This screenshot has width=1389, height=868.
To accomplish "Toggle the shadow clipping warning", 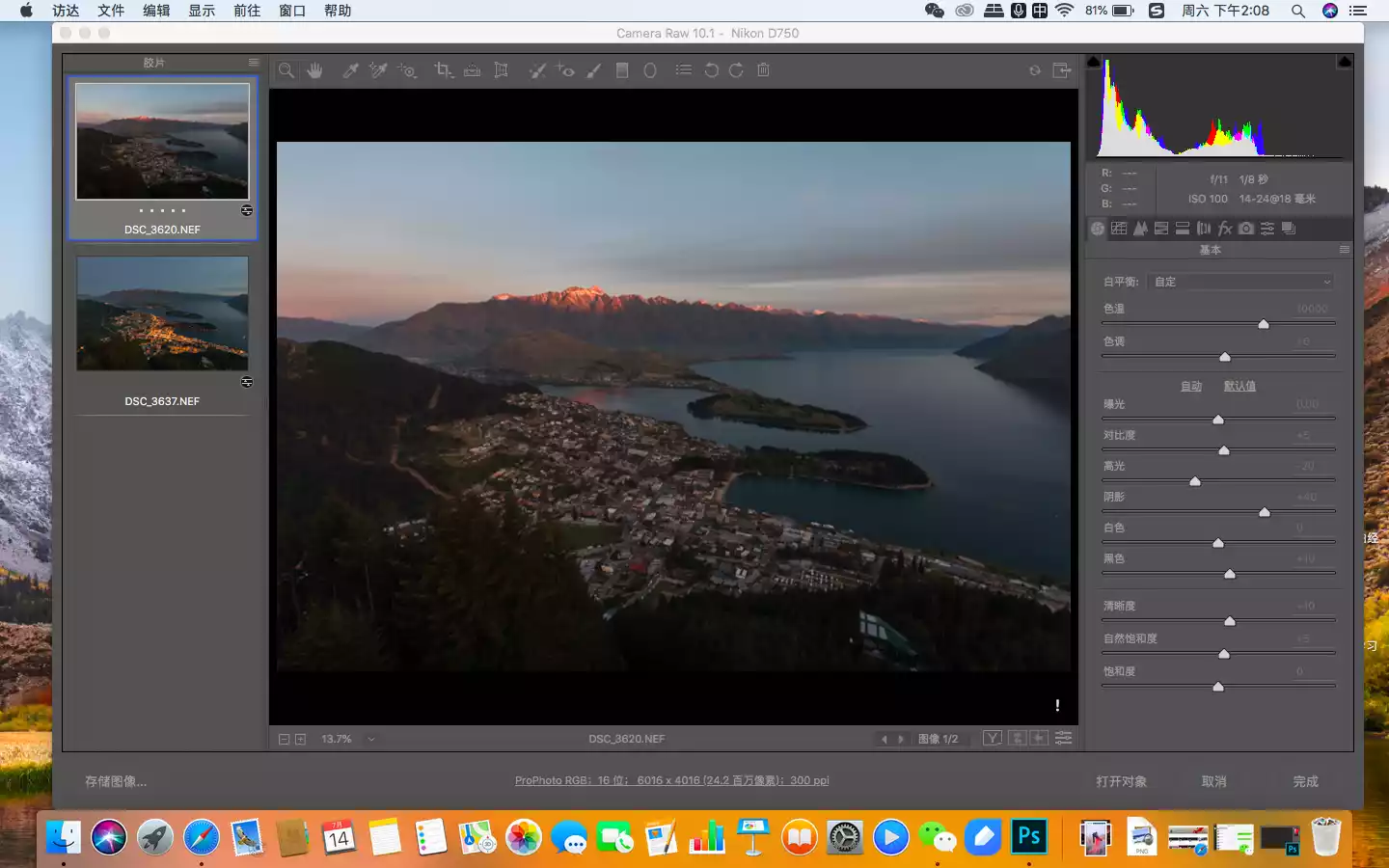I will click(1094, 62).
